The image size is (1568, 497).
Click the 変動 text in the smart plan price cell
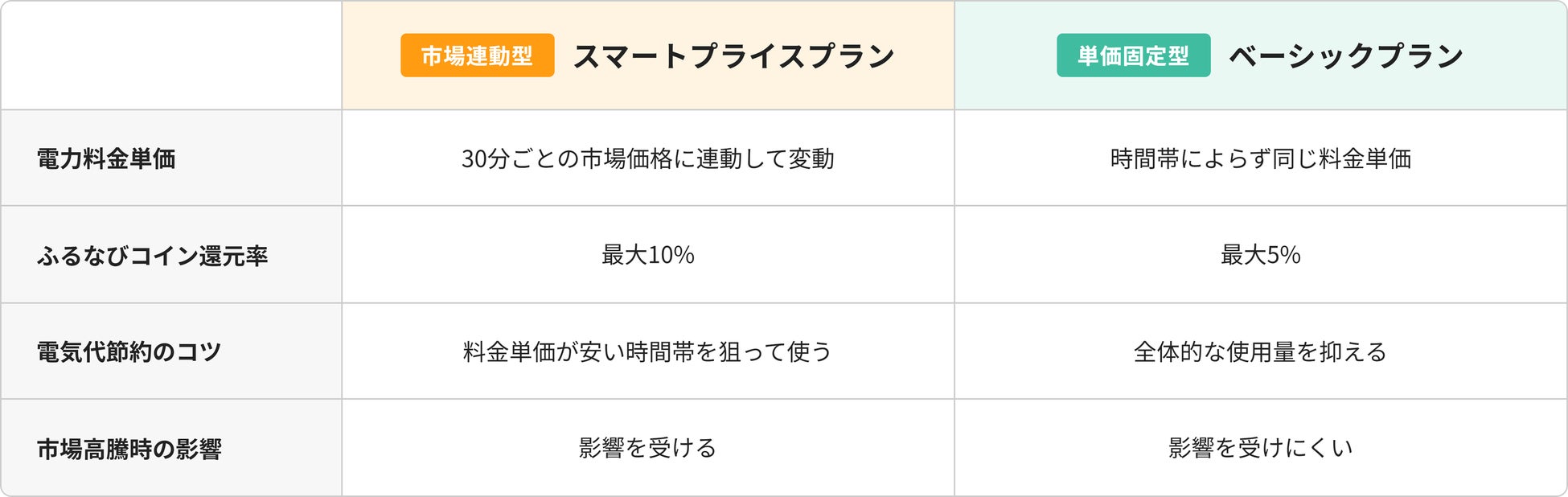811,158
